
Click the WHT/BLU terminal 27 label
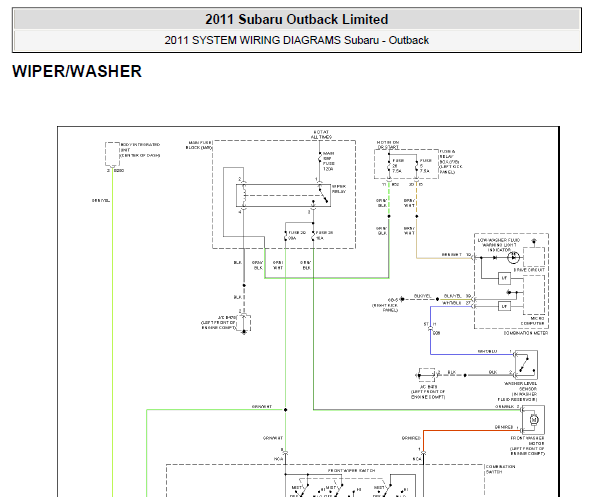[x=456, y=303]
